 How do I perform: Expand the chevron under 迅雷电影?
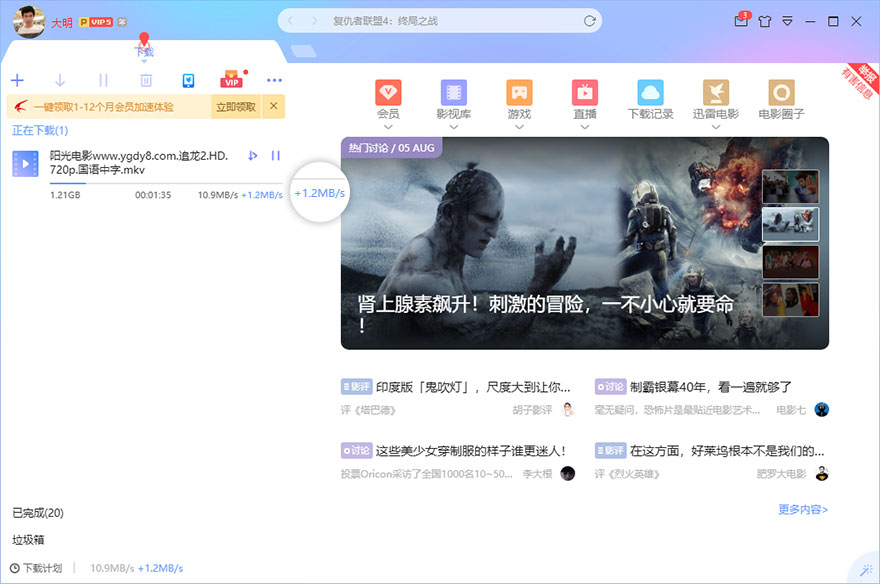(716, 127)
